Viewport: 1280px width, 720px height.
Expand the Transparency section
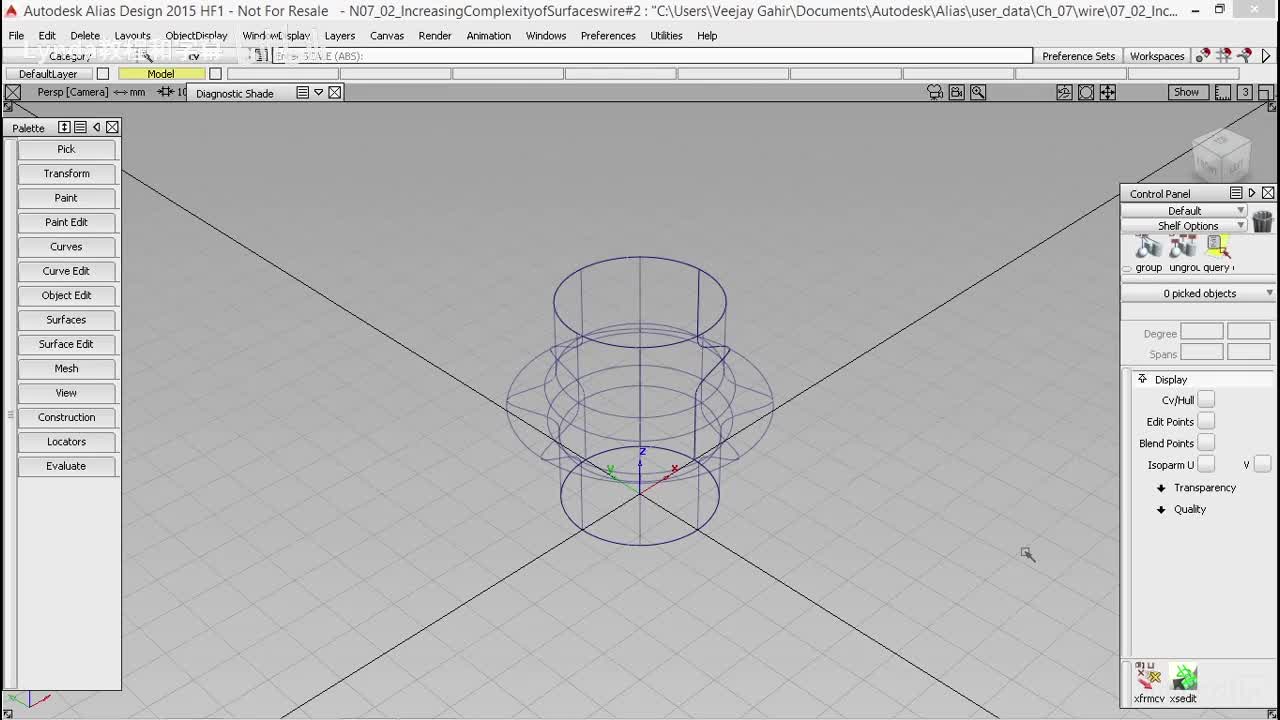click(1161, 488)
